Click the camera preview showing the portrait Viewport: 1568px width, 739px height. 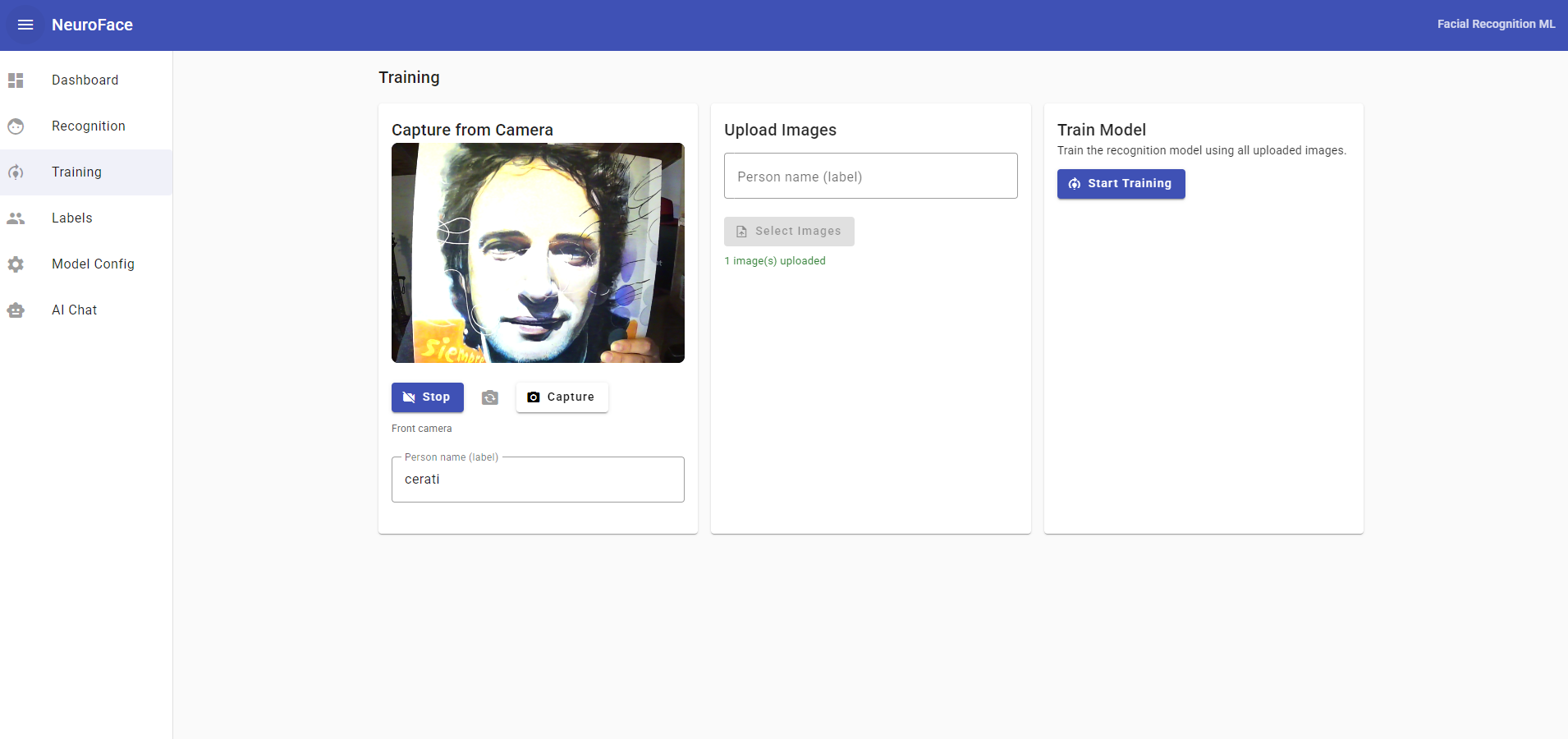coord(538,253)
